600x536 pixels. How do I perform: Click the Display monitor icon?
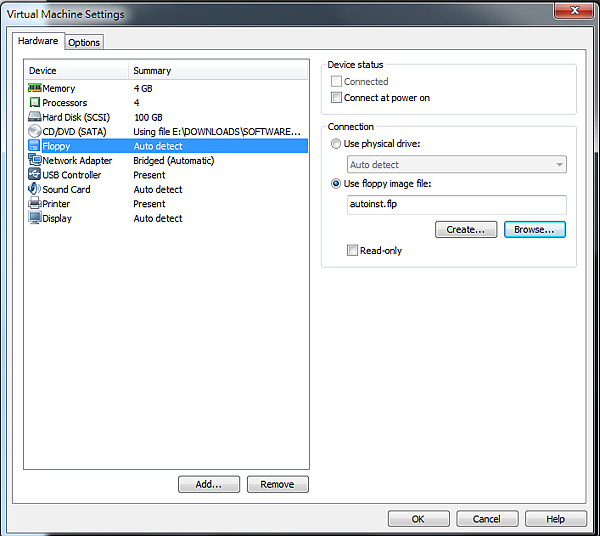click(x=34, y=218)
